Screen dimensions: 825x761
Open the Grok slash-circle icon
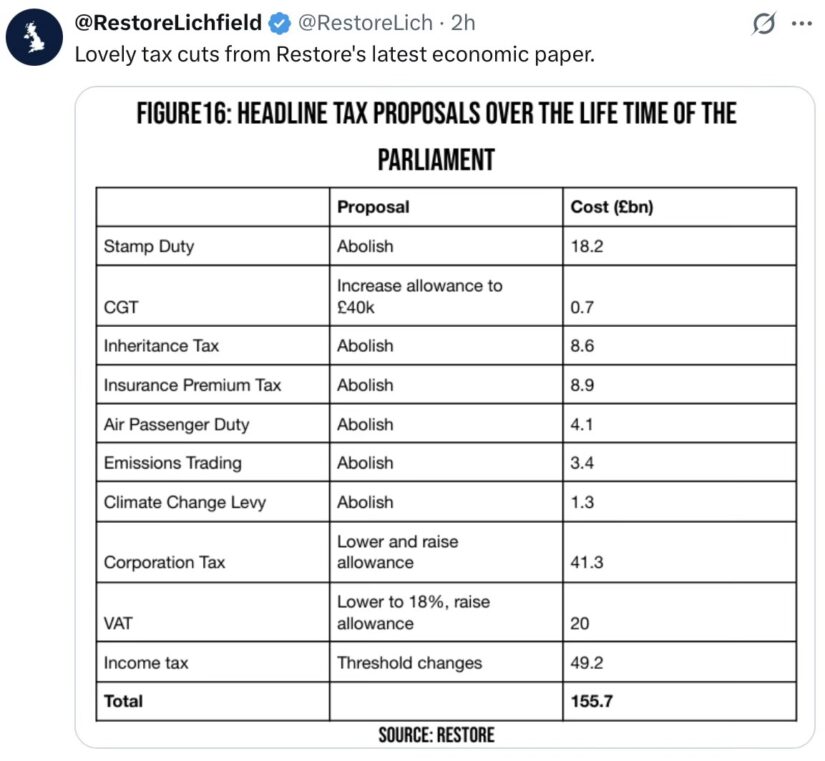point(763,24)
